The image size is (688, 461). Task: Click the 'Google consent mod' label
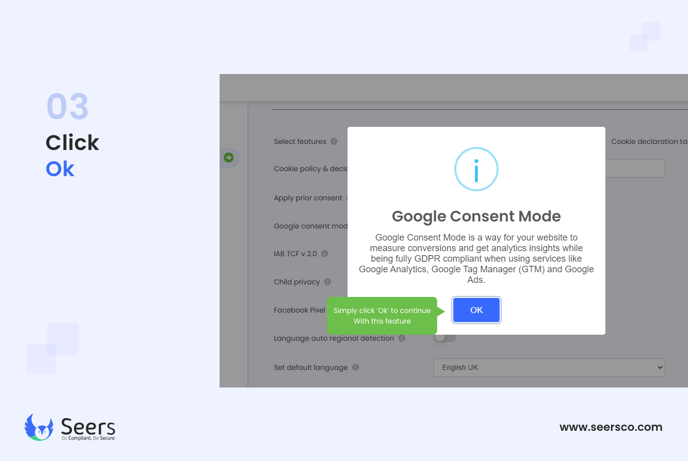point(310,226)
